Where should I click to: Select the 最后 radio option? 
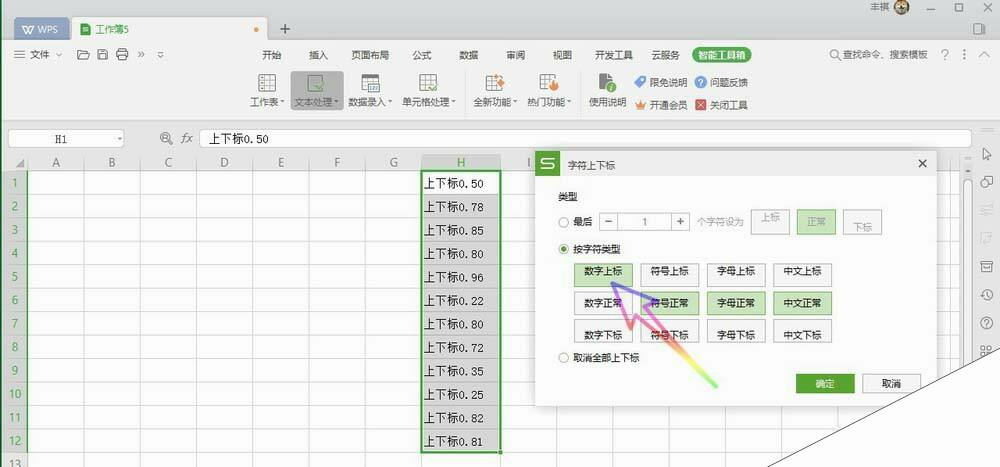(564, 222)
